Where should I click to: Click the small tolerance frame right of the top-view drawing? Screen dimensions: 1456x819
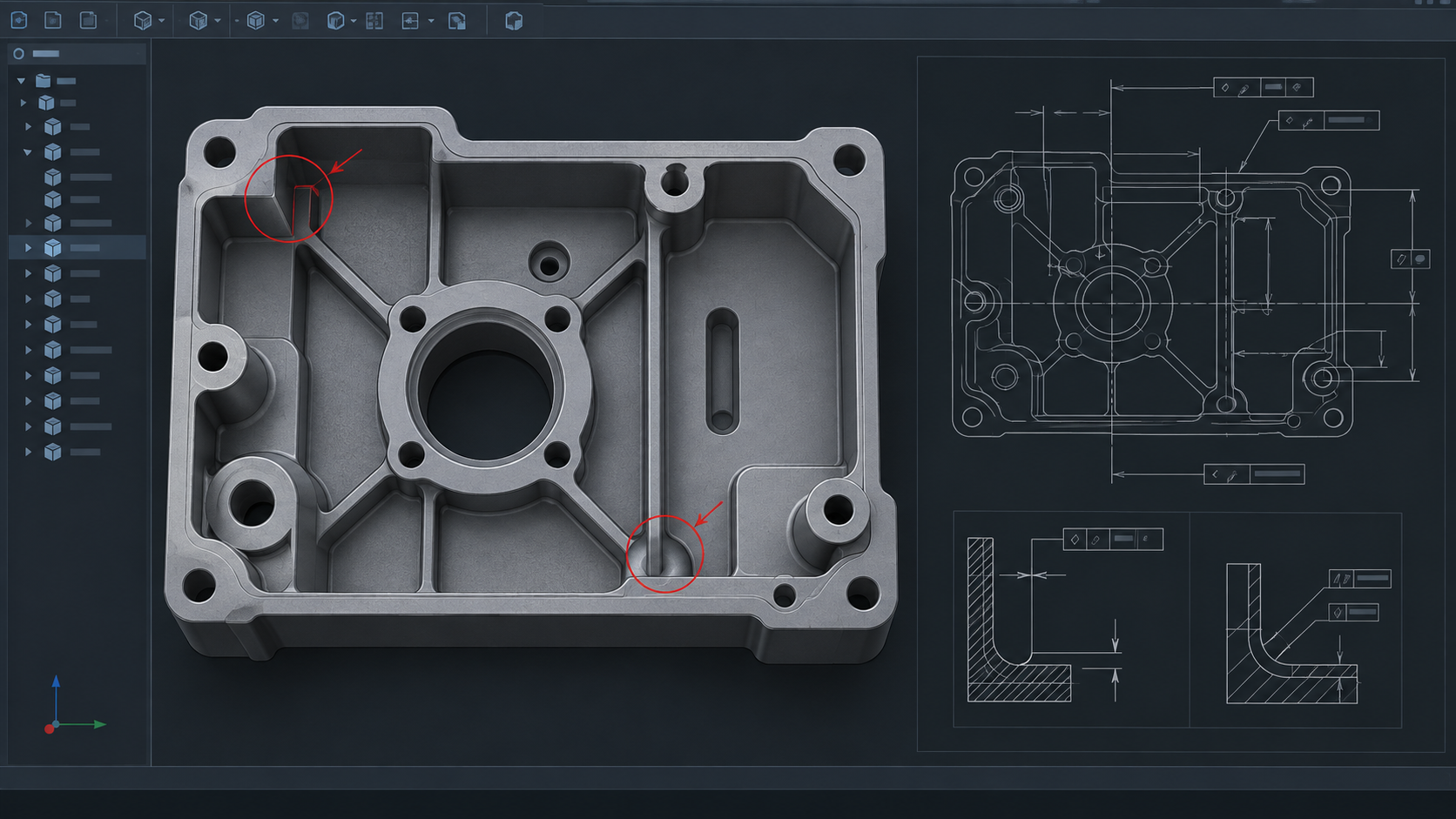[1411, 259]
